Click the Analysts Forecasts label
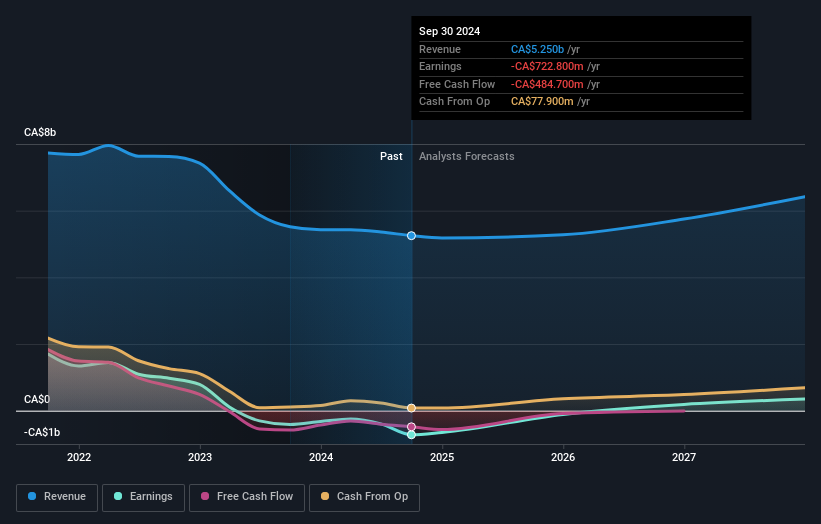The width and height of the screenshot is (821, 524). click(x=467, y=156)
